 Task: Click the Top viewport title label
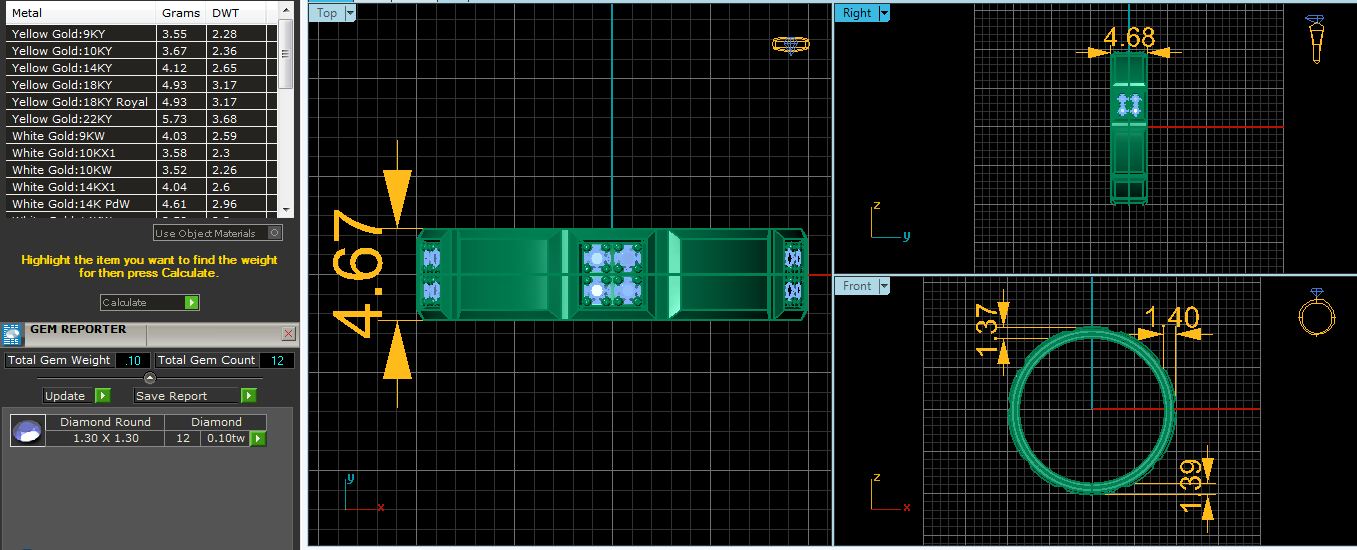pyautogui.click(x=327, y=13)
